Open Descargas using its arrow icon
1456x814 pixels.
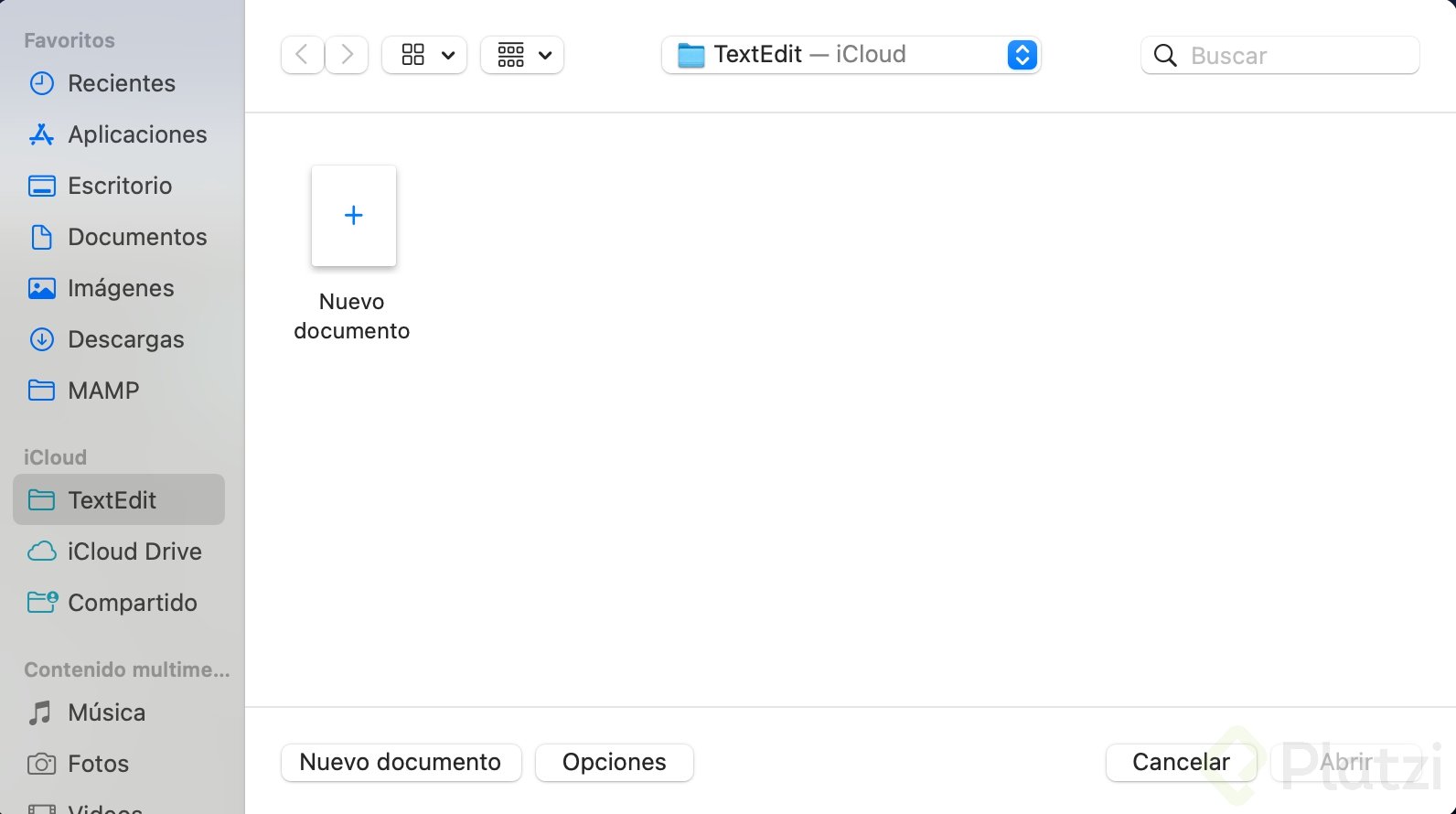point(41,339)
